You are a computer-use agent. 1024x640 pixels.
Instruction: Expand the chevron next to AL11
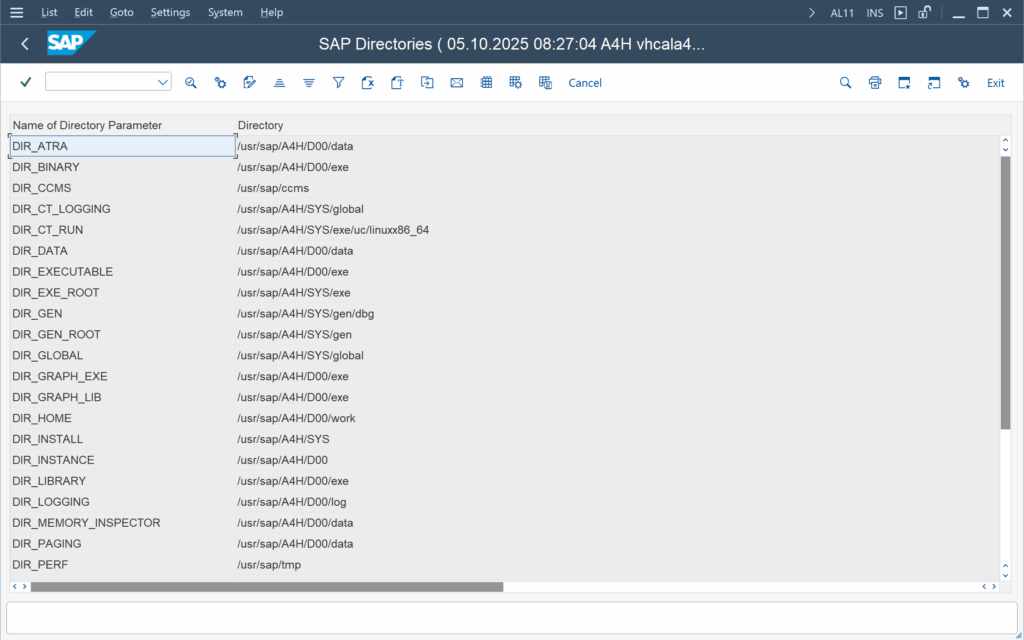pos(811,13)
